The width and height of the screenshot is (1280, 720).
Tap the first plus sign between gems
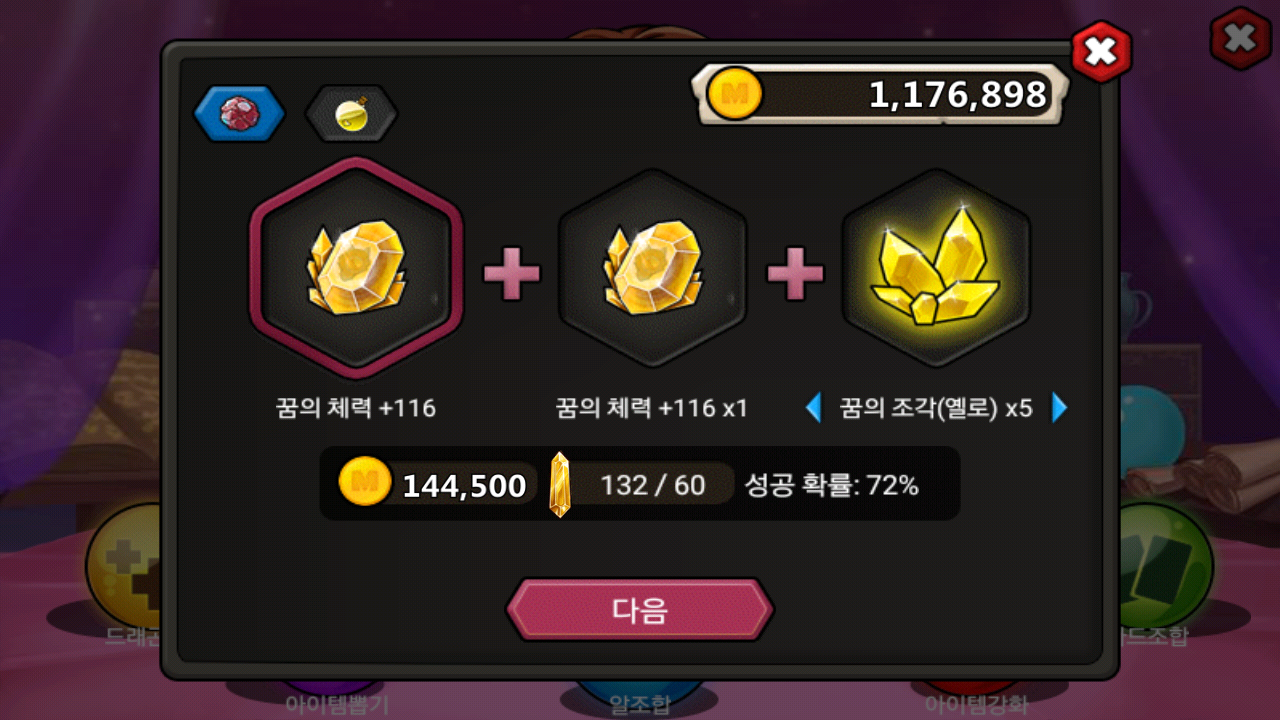pyautogui.click(x=512, y=273)
